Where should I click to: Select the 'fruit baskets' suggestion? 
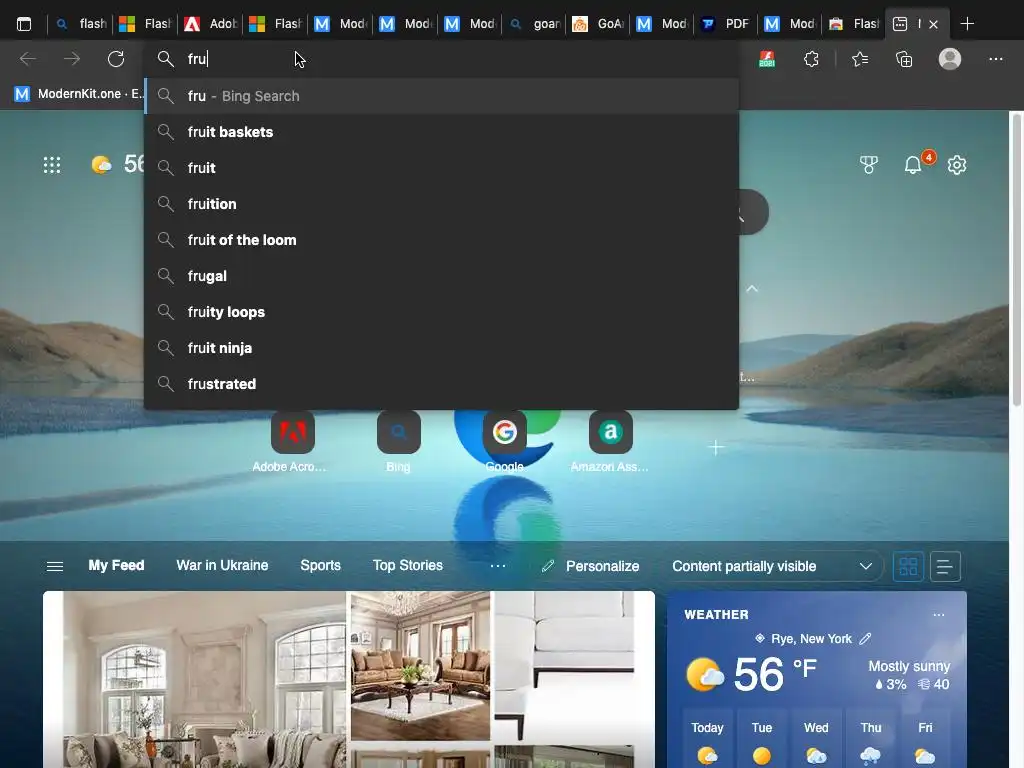(x=441, y=132)
